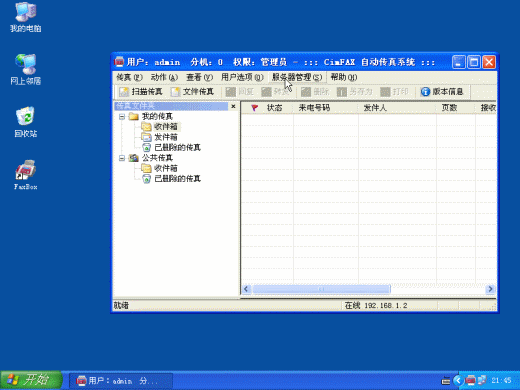
Task: Open the 用户选项 menu
Action: pos(242,77)
